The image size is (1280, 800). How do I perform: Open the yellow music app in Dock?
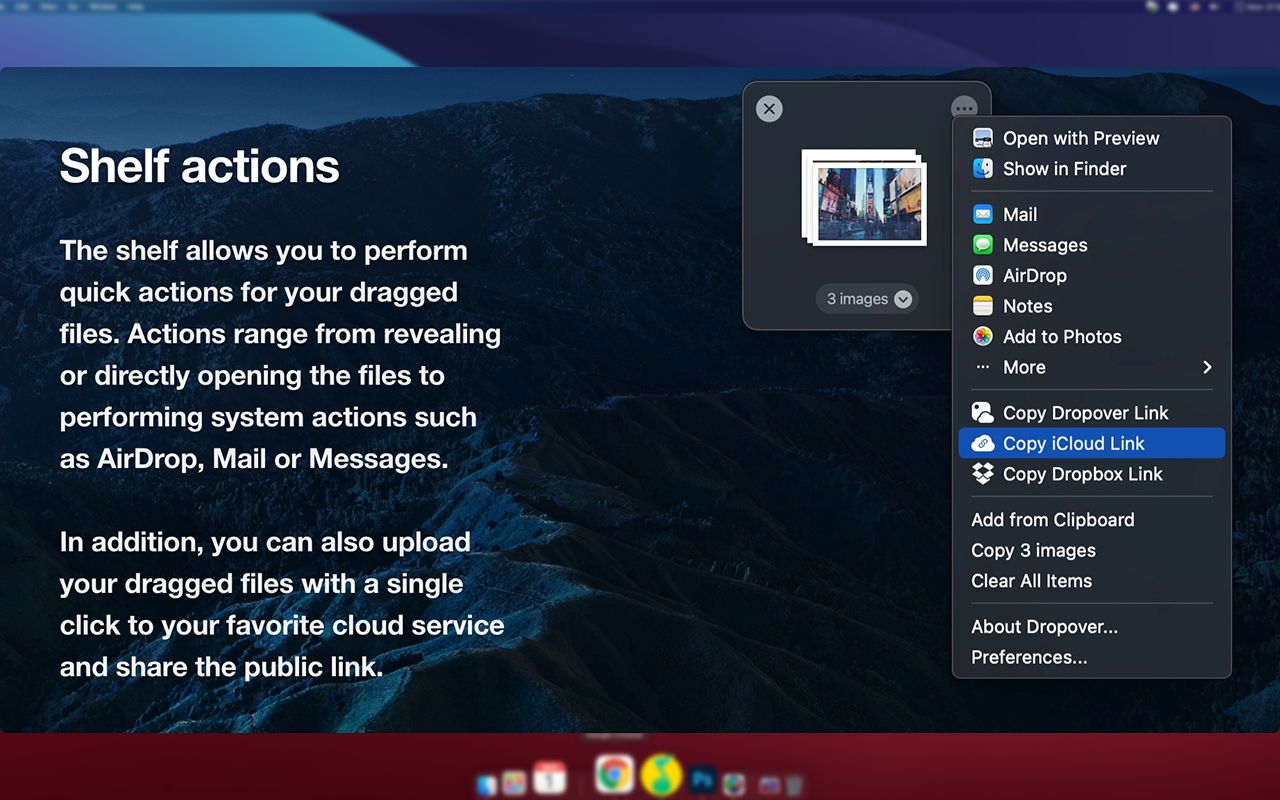661,775
